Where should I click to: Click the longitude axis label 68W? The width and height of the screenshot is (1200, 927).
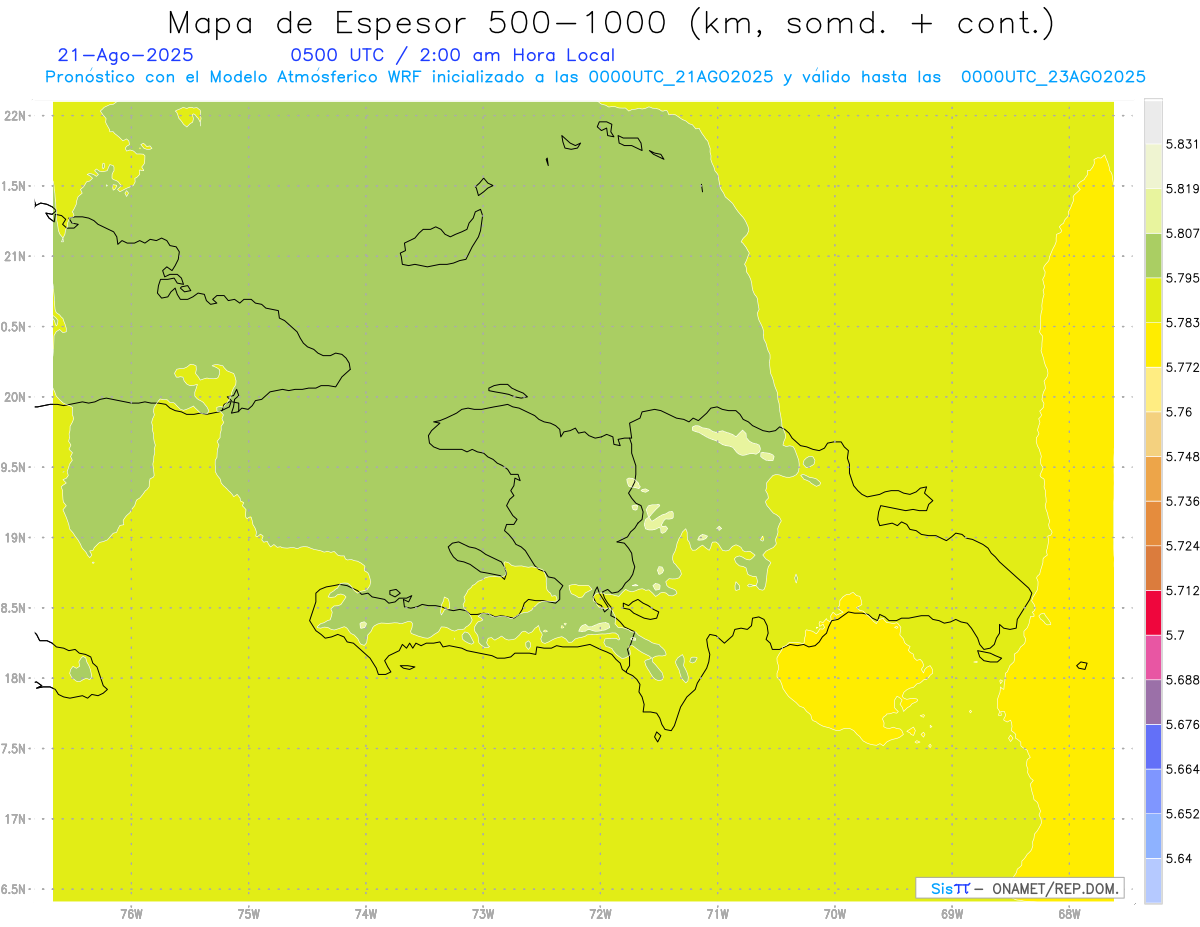[x=1069, y=913]
